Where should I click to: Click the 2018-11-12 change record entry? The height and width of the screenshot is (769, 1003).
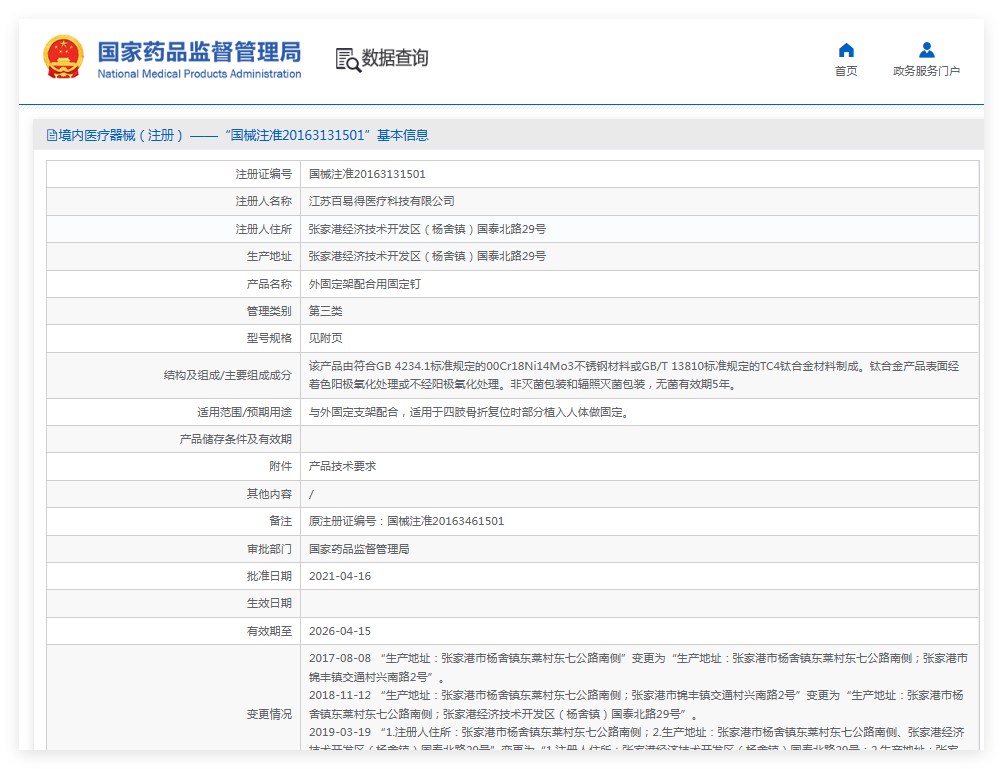click(636, 704)
